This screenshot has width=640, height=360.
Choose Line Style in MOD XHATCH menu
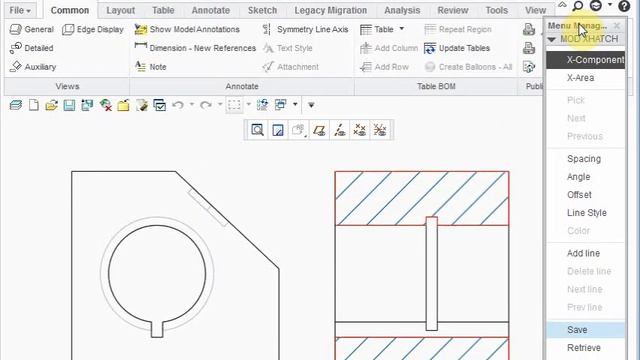pyautogui.click(x=586, y=213)
